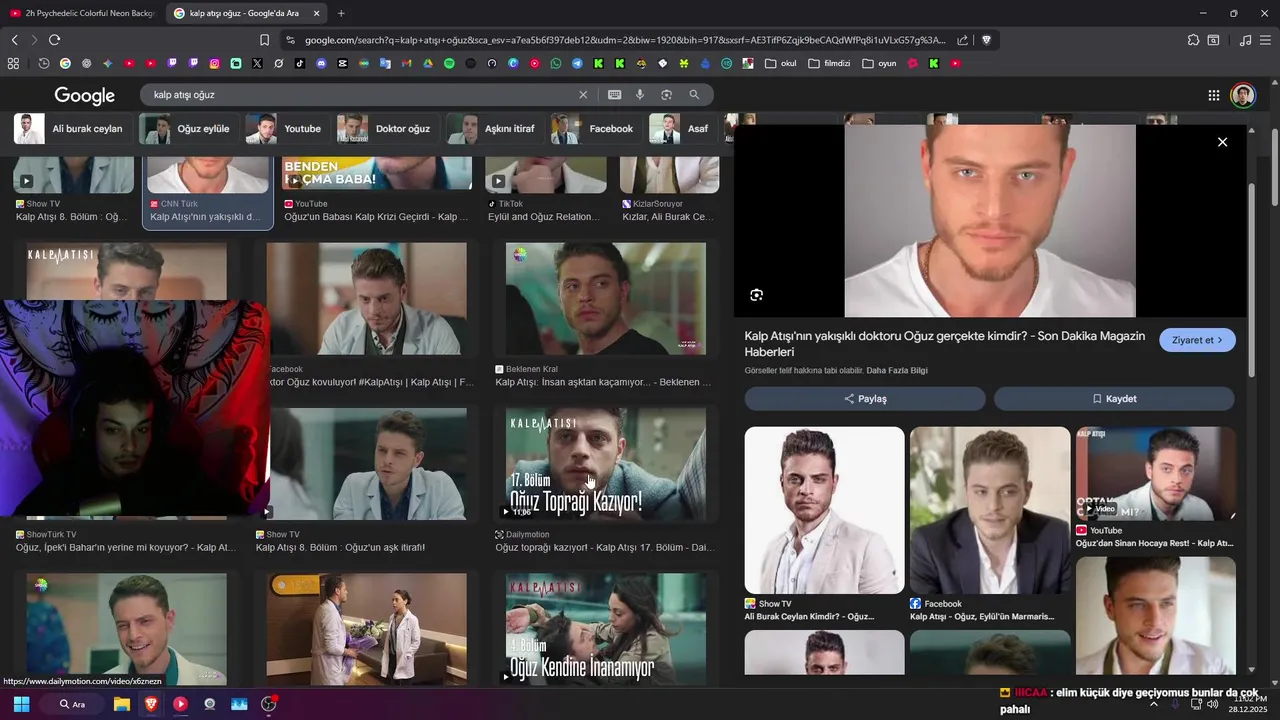Show hidden system tray icons

(x=1153, y=704)
